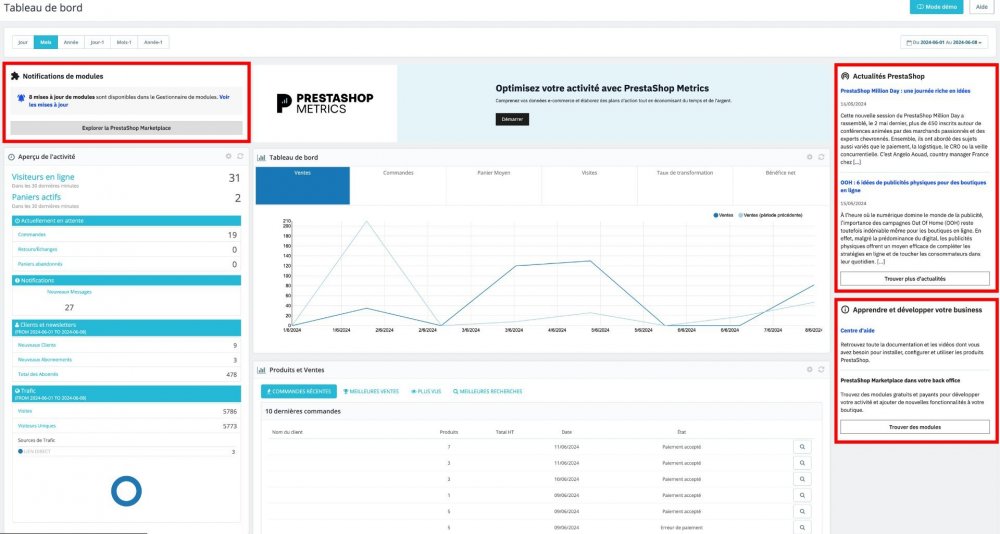1000x534 pixels.
Task: Toggle the Ventes series in chart legend
Action: (x=723, y=215)
